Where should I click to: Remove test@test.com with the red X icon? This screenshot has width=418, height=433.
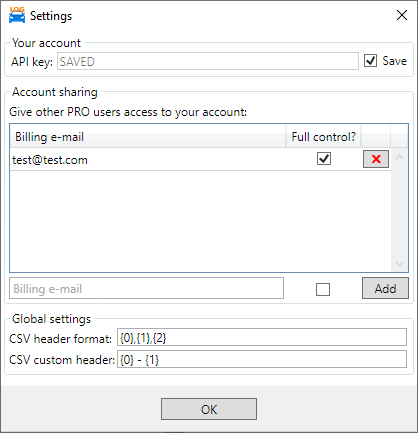point(376,159)
